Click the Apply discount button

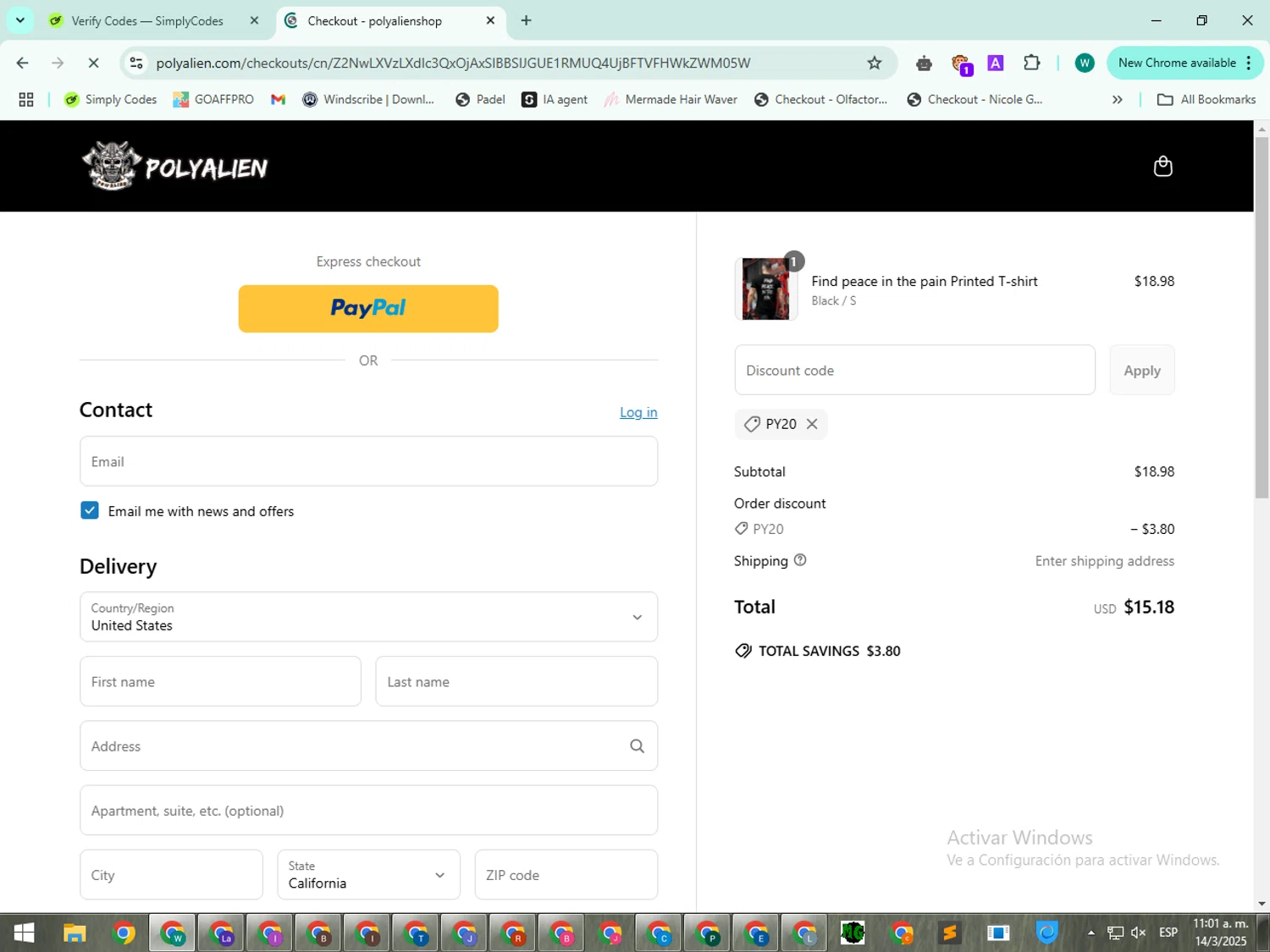pos(1142,370)
